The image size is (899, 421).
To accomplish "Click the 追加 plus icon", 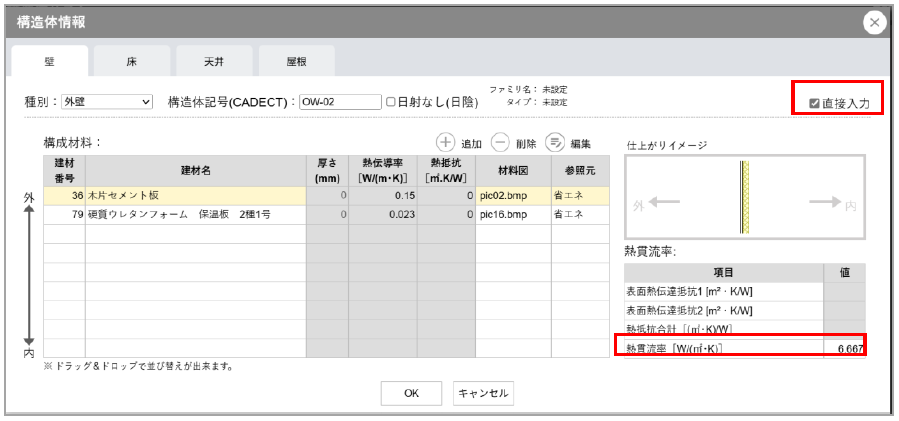I will (446, 144).
